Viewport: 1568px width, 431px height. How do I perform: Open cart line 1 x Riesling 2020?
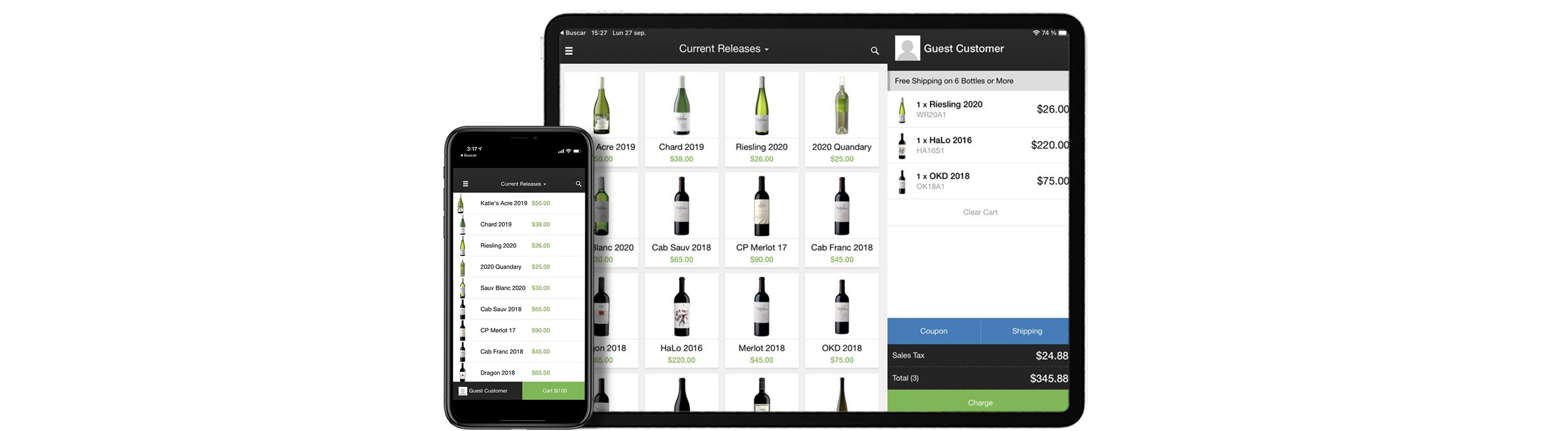pyautogui.click(x=978, y=109)
